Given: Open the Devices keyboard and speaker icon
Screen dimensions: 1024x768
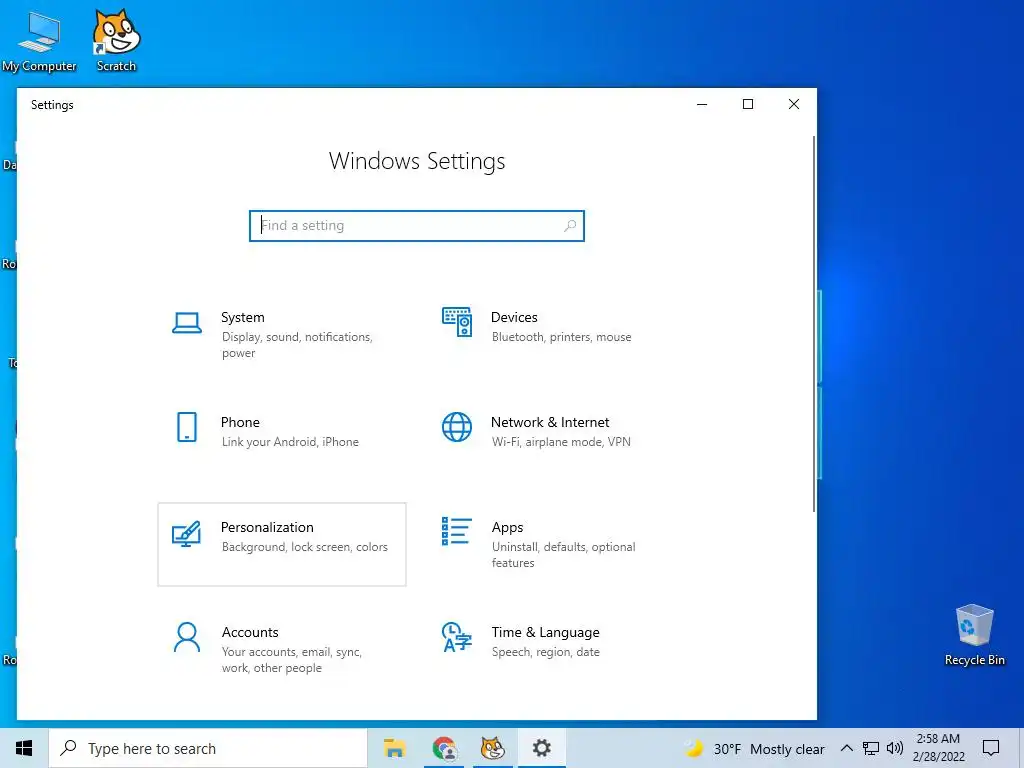Looking at the screenshot, I should pyautogui.click(x=456, y=322).
